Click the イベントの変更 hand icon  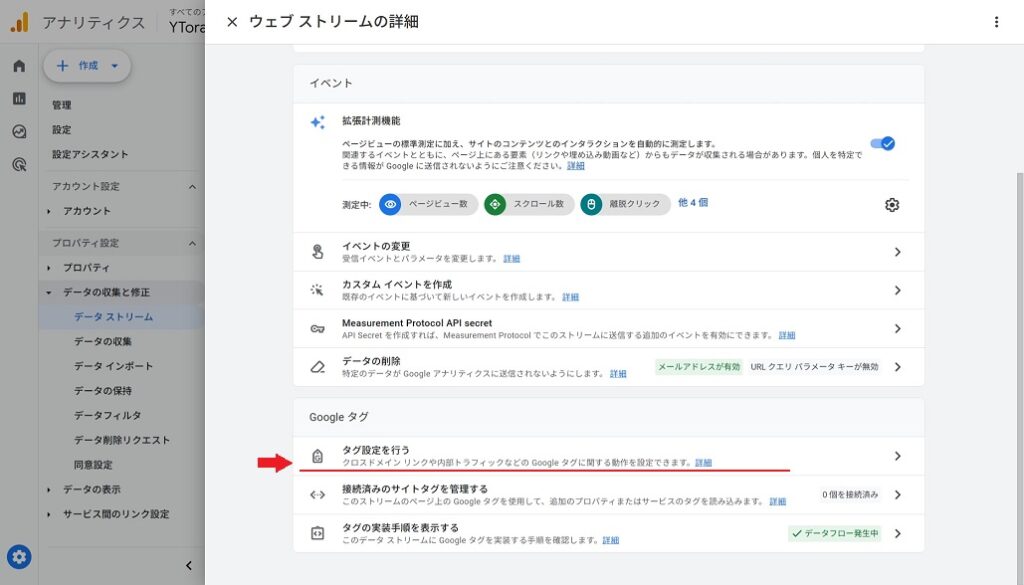coord(317,252)
